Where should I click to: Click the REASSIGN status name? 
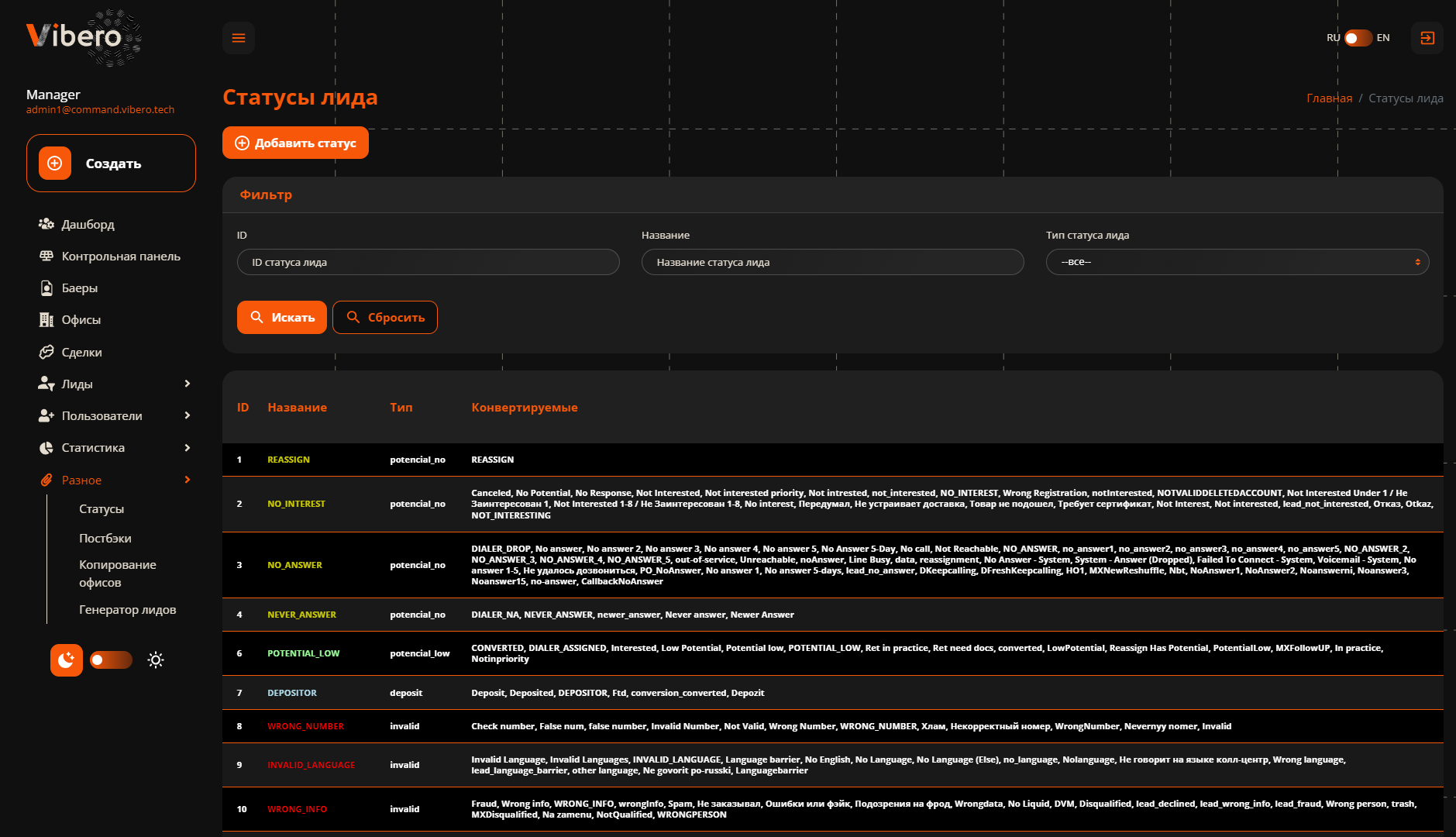coord(289,460)
